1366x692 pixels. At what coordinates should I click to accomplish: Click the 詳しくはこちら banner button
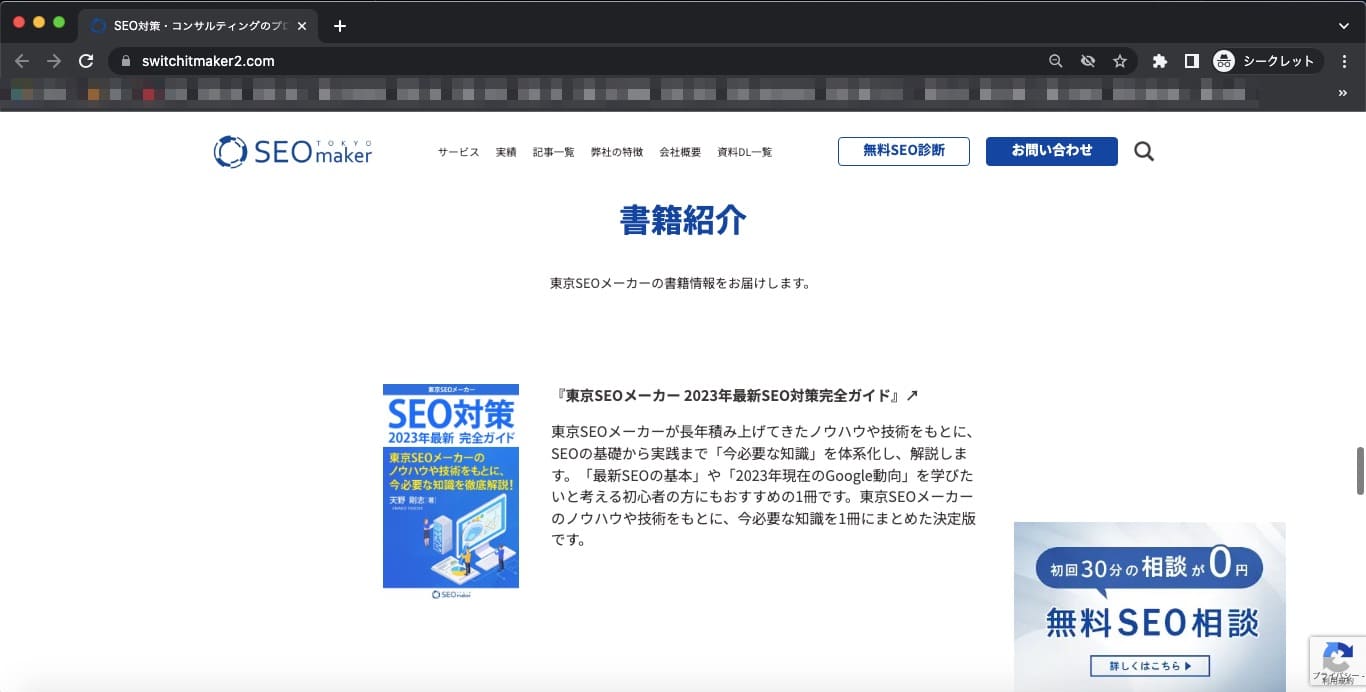(1150, 665)
